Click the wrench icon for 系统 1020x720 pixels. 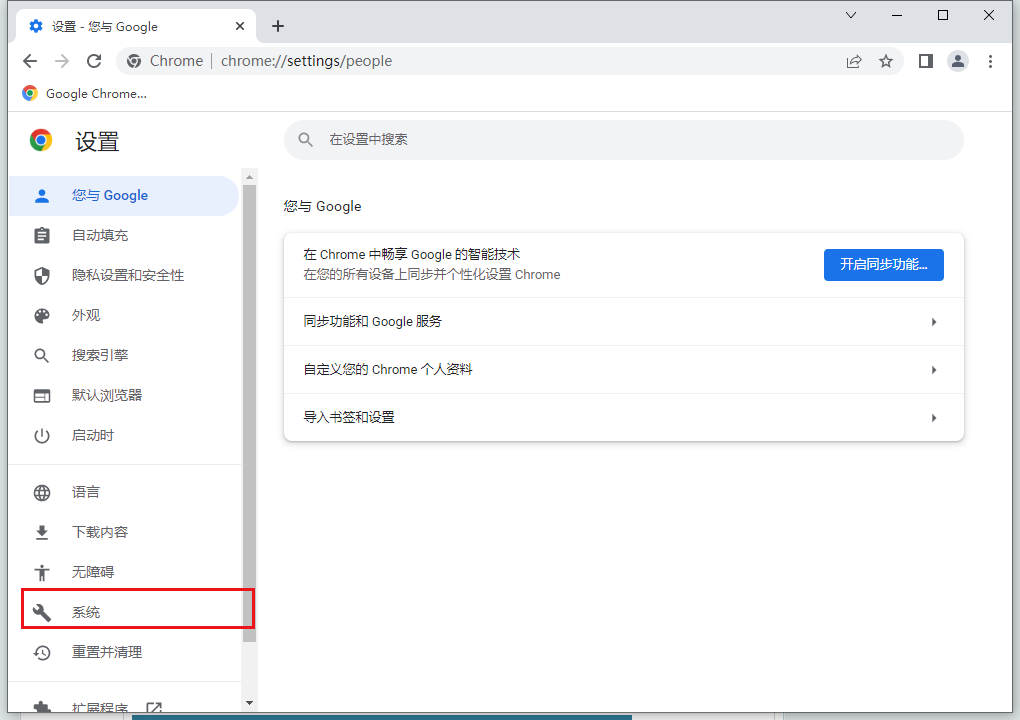click(42, 613)
